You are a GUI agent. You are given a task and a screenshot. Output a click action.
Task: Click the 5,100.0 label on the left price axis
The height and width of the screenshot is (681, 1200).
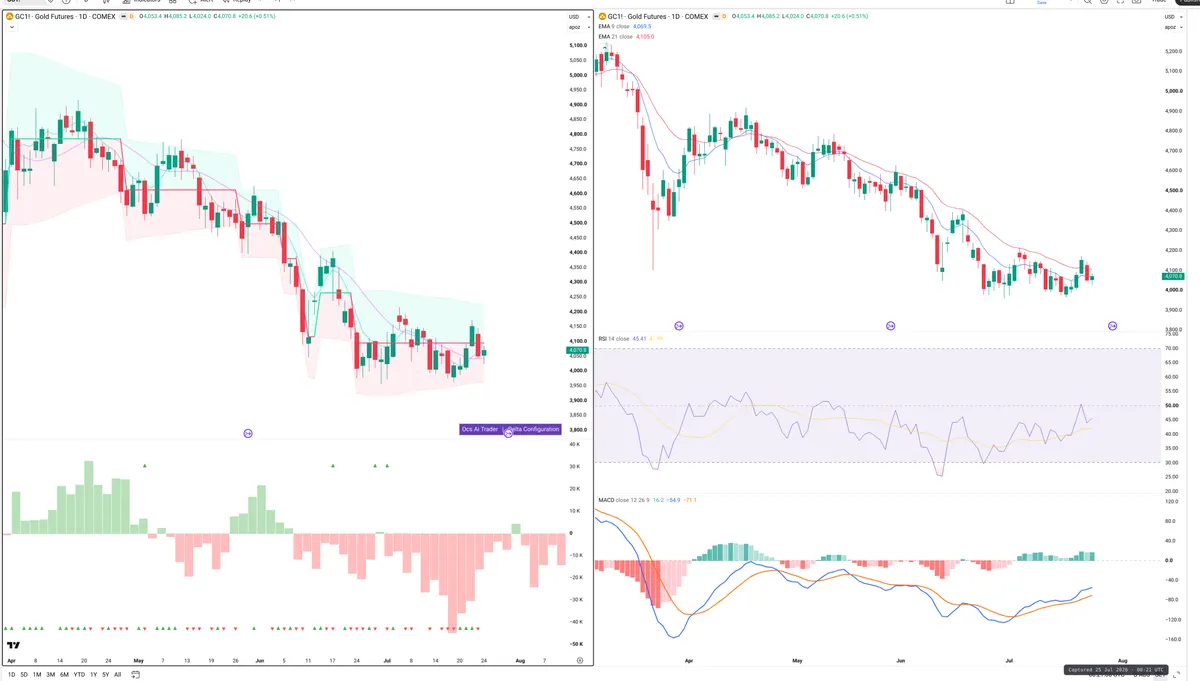click(578, 45)
